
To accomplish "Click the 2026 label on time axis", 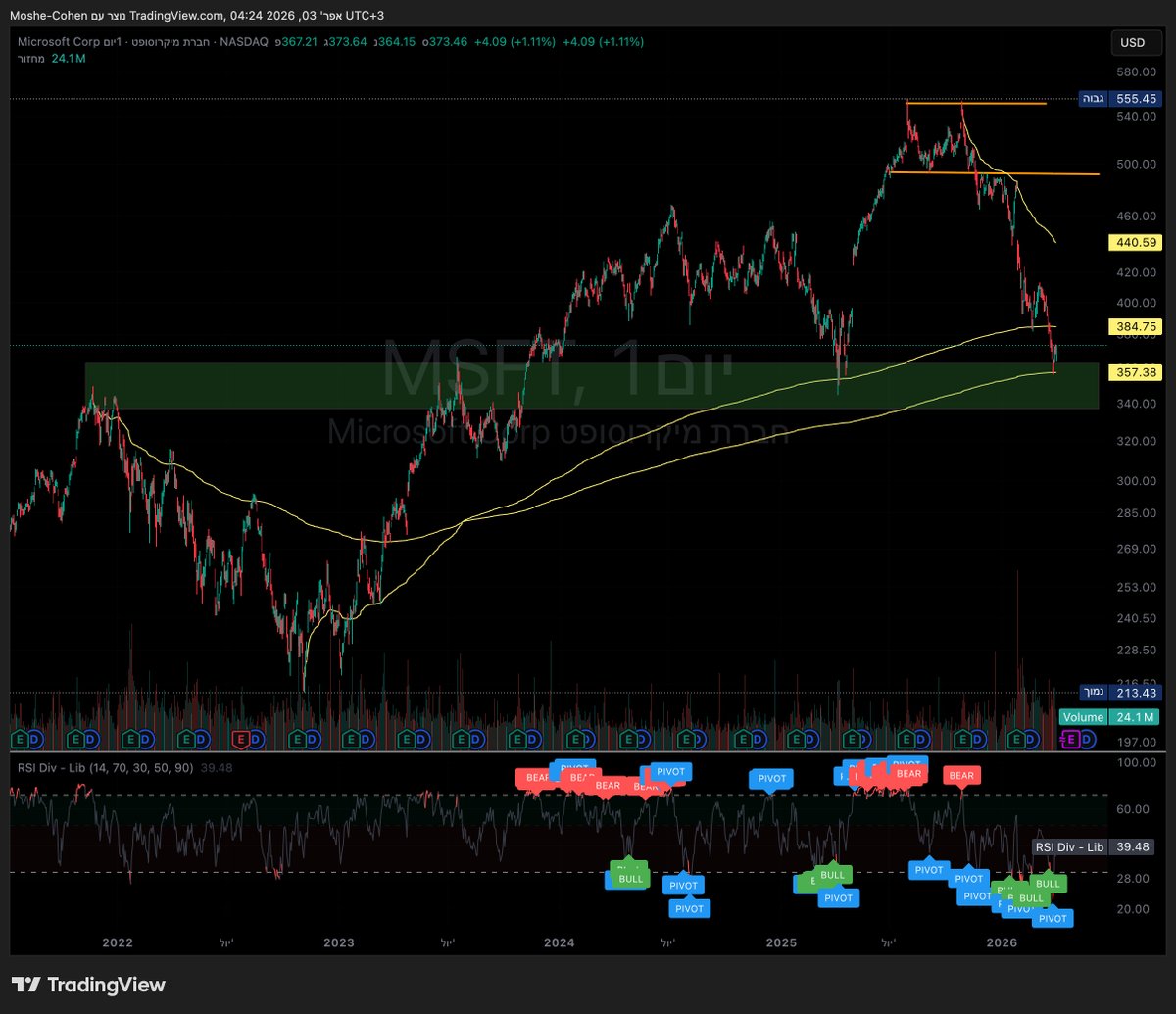I will (x=1002, y=942).
